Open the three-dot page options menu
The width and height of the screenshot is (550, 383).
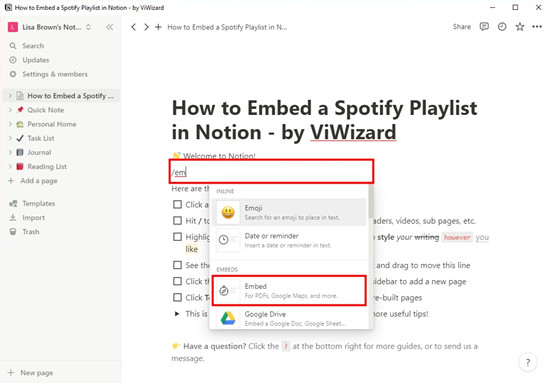pos(537,27)
